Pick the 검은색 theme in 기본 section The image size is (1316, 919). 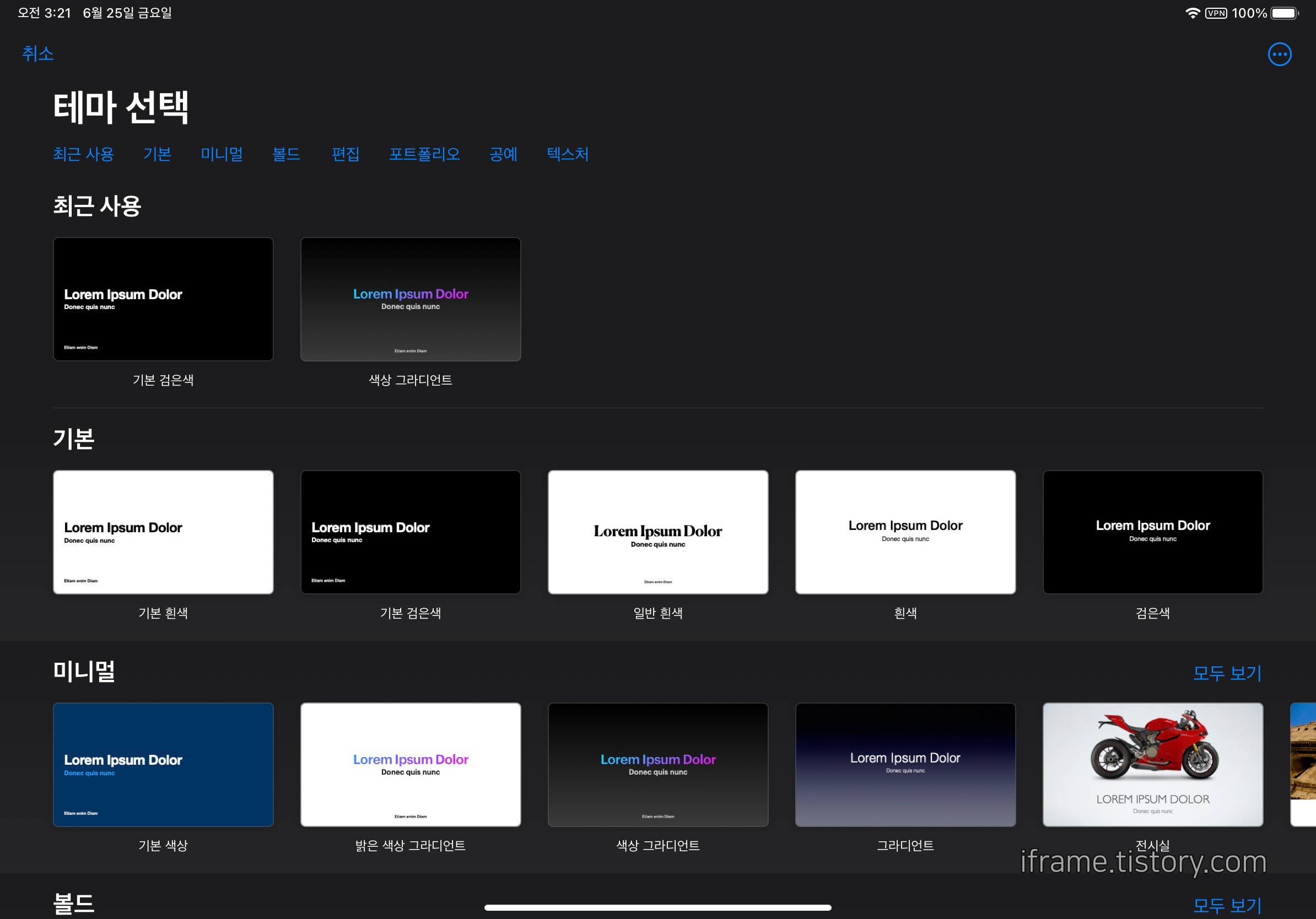coord(1152,532)
